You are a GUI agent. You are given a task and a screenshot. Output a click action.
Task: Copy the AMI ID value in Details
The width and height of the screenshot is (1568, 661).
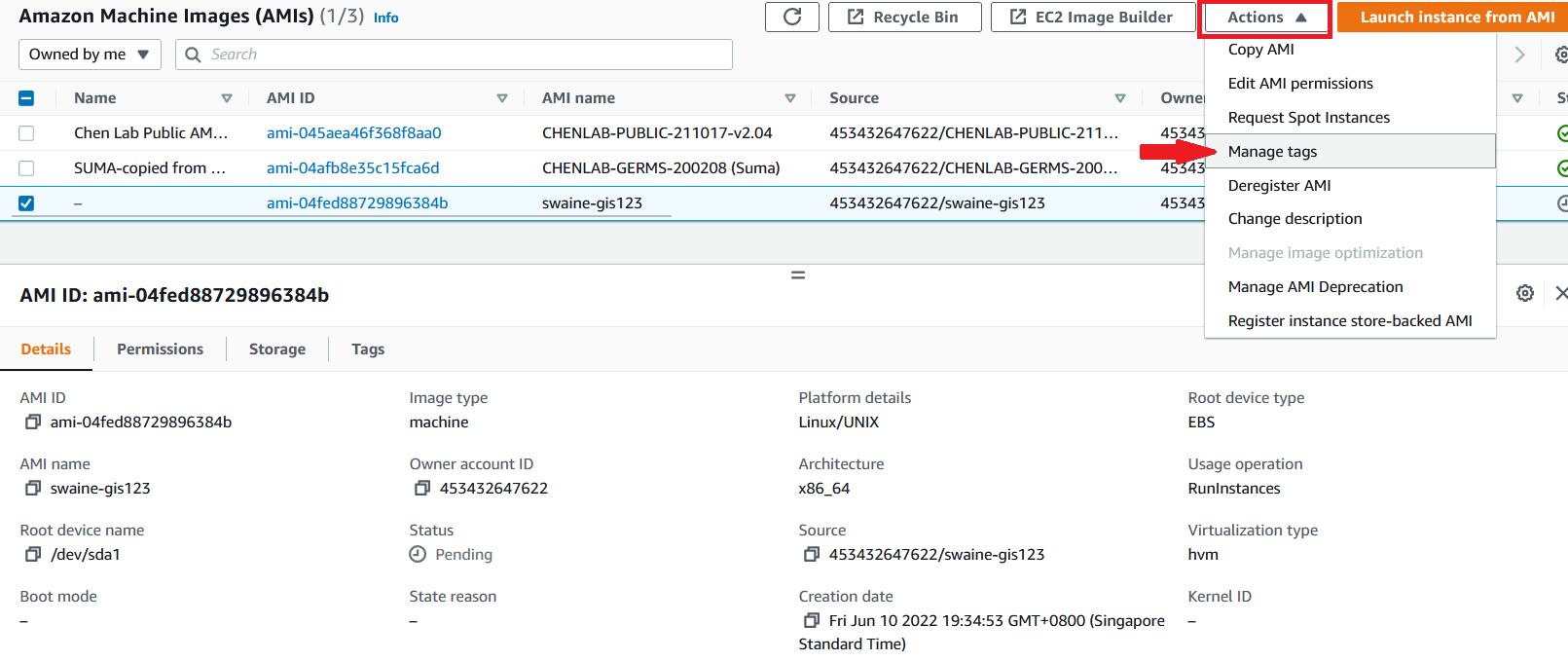point(33,422)
